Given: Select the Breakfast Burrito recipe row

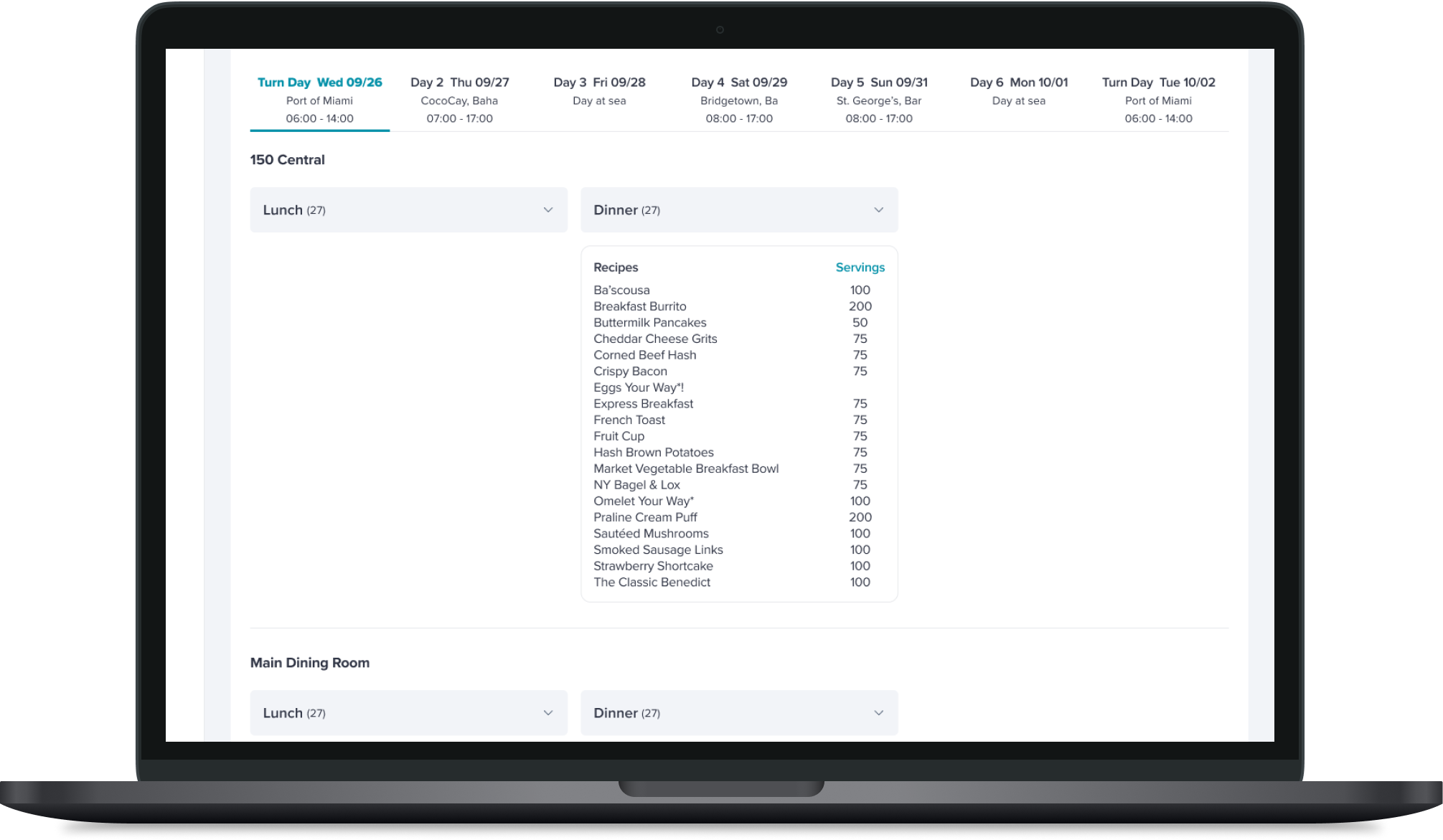Looking at the screenshot, I should coord(639,306).
